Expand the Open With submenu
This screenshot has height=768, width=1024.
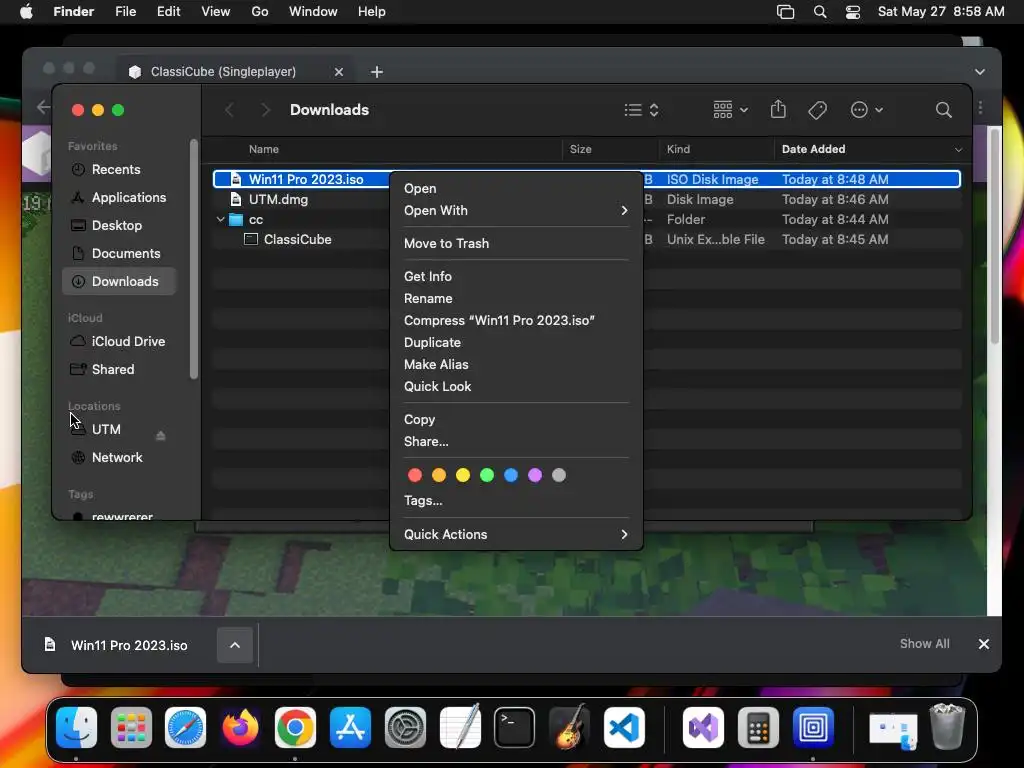click(x=515, y=210)
